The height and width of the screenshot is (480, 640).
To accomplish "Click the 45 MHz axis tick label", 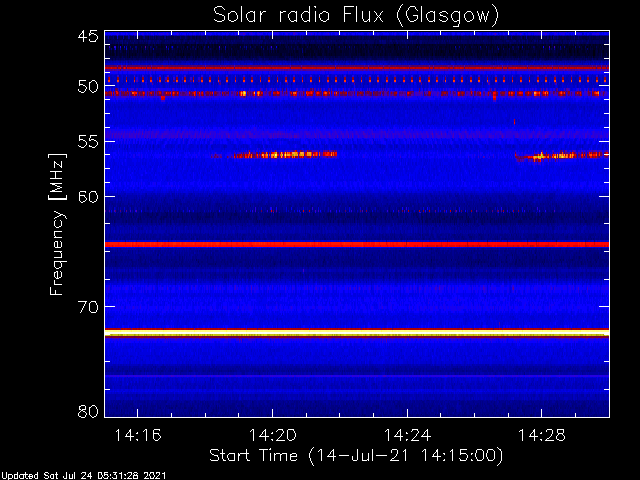I will point(88,37).
